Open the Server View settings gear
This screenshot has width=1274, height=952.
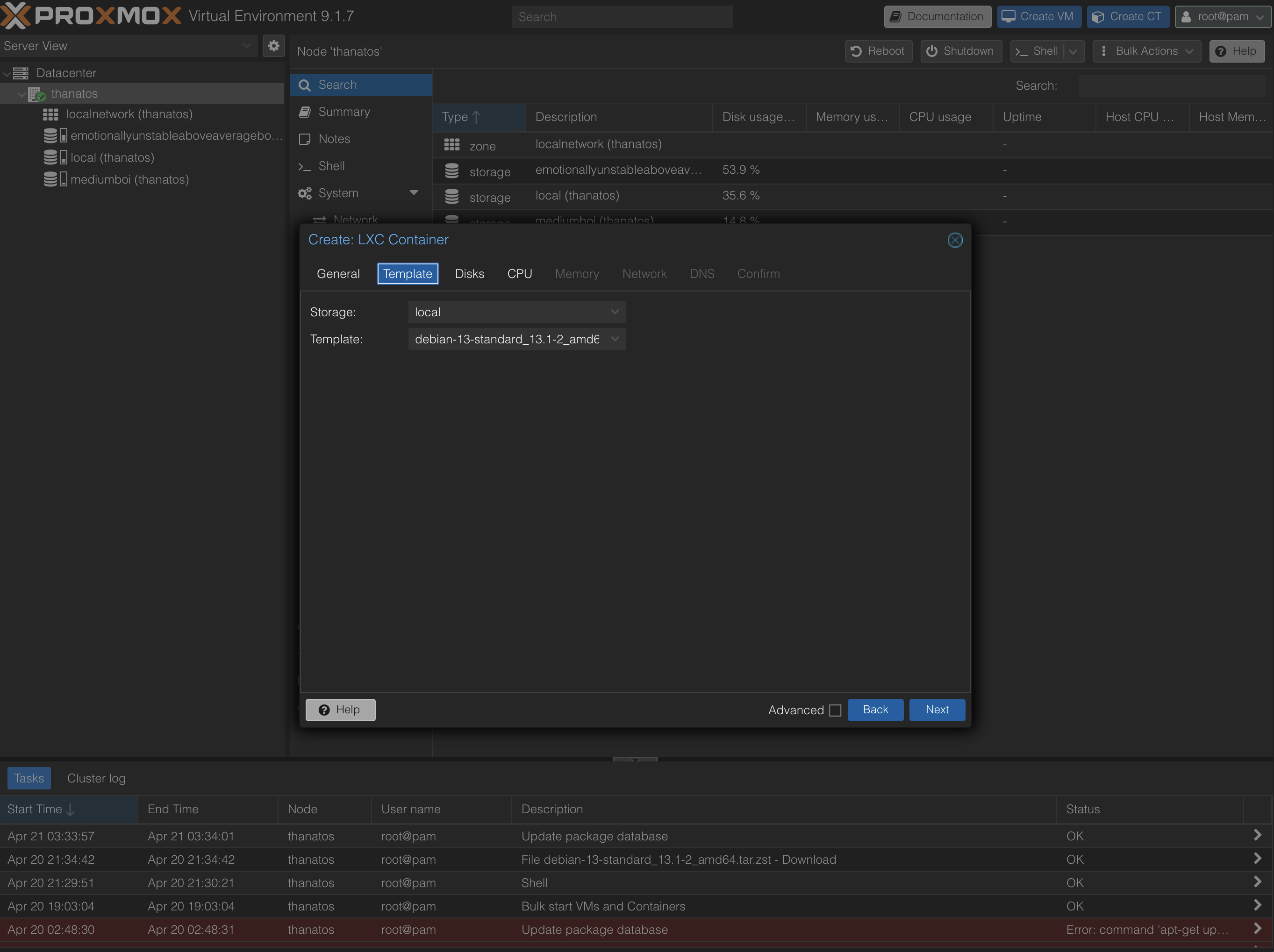tap(273, 45)
